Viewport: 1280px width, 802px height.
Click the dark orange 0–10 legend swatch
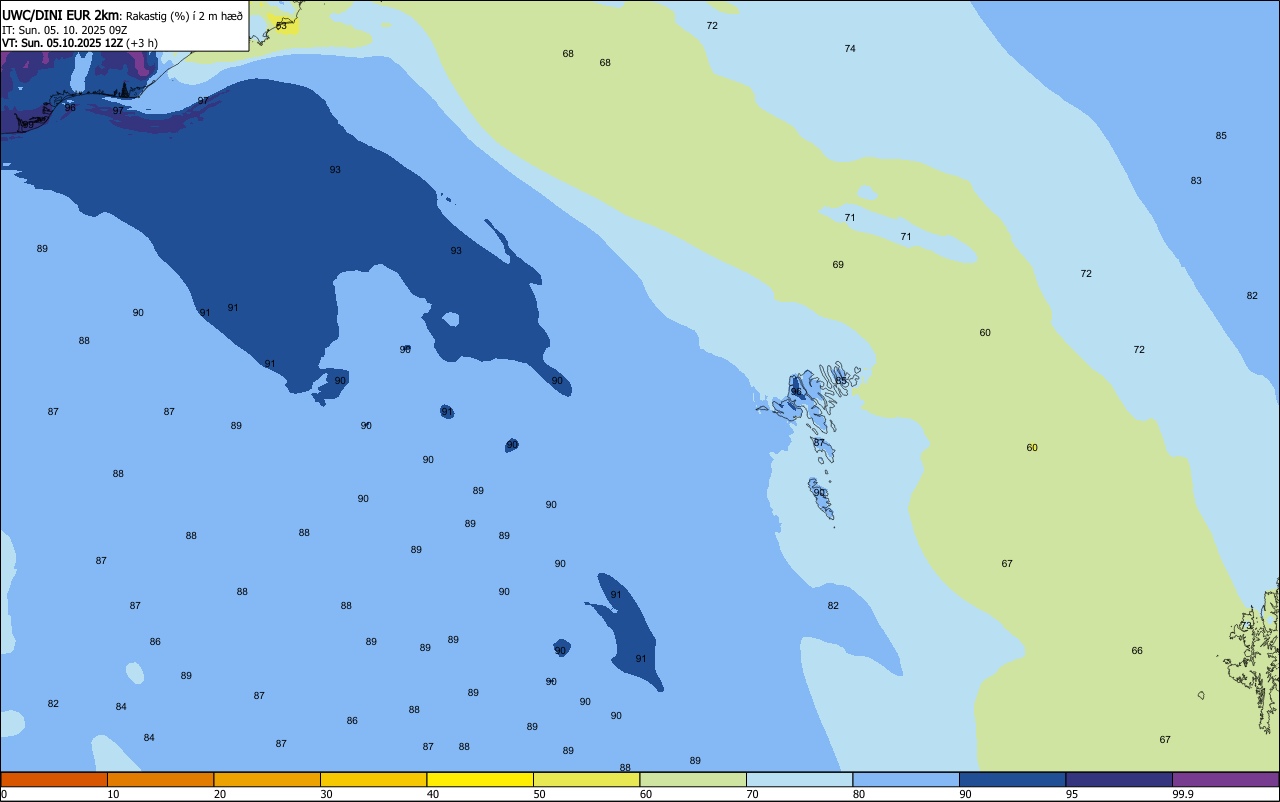[x=54, y=779]
